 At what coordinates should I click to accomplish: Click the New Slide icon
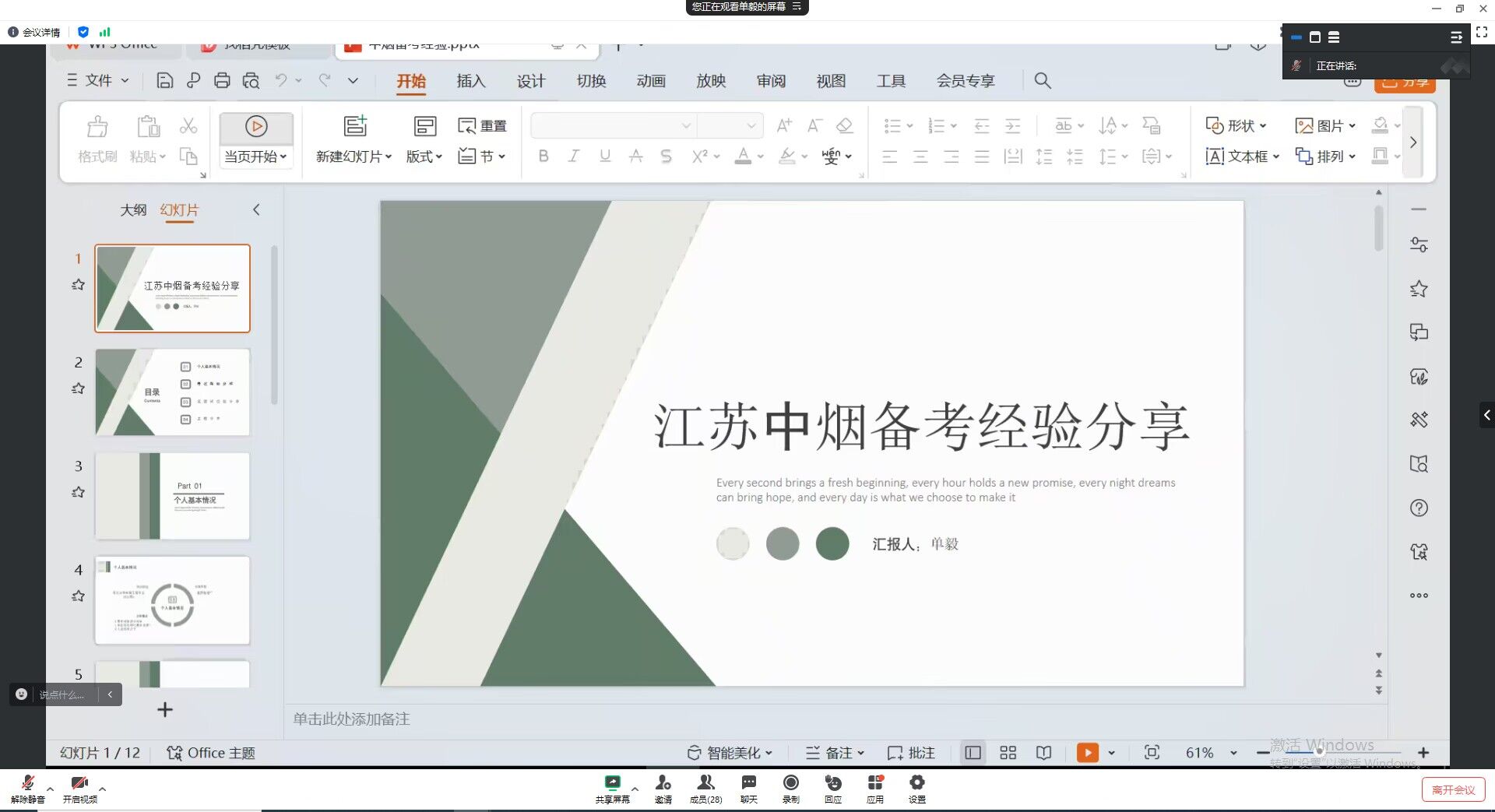tap(355, 126)
